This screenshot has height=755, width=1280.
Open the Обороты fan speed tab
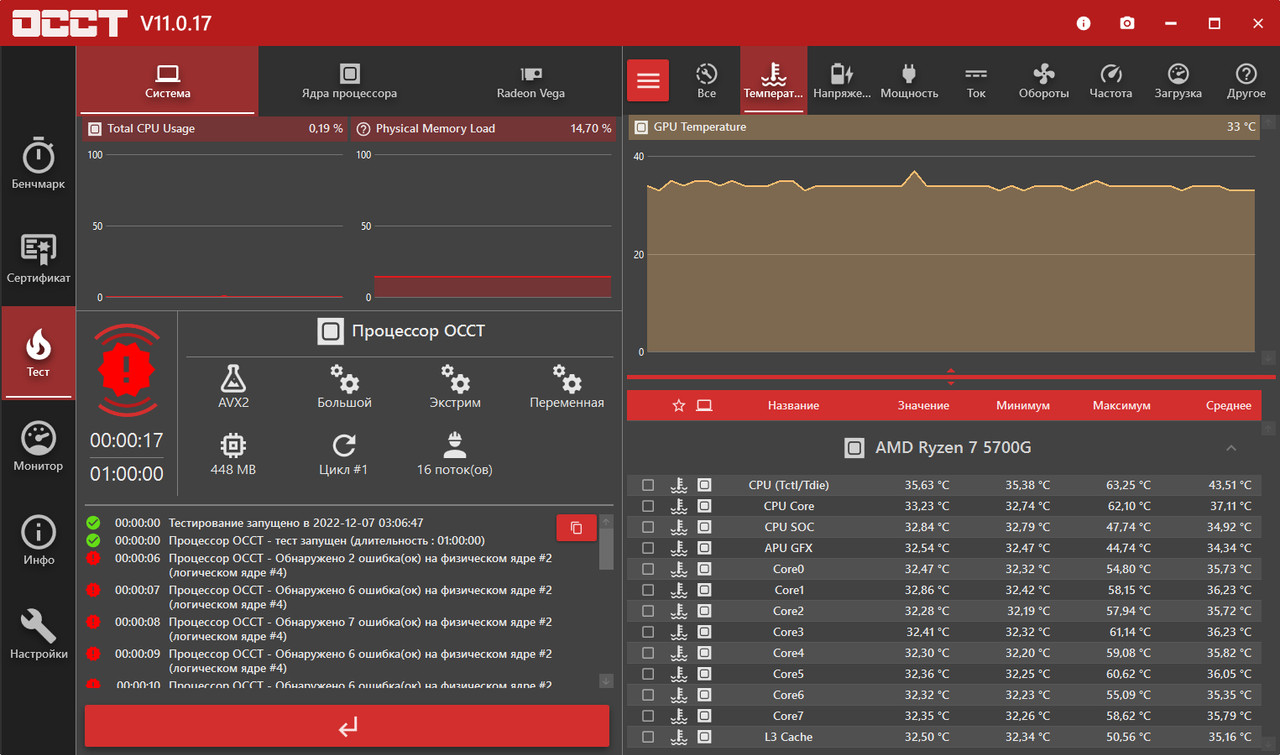pos(1044,80)
